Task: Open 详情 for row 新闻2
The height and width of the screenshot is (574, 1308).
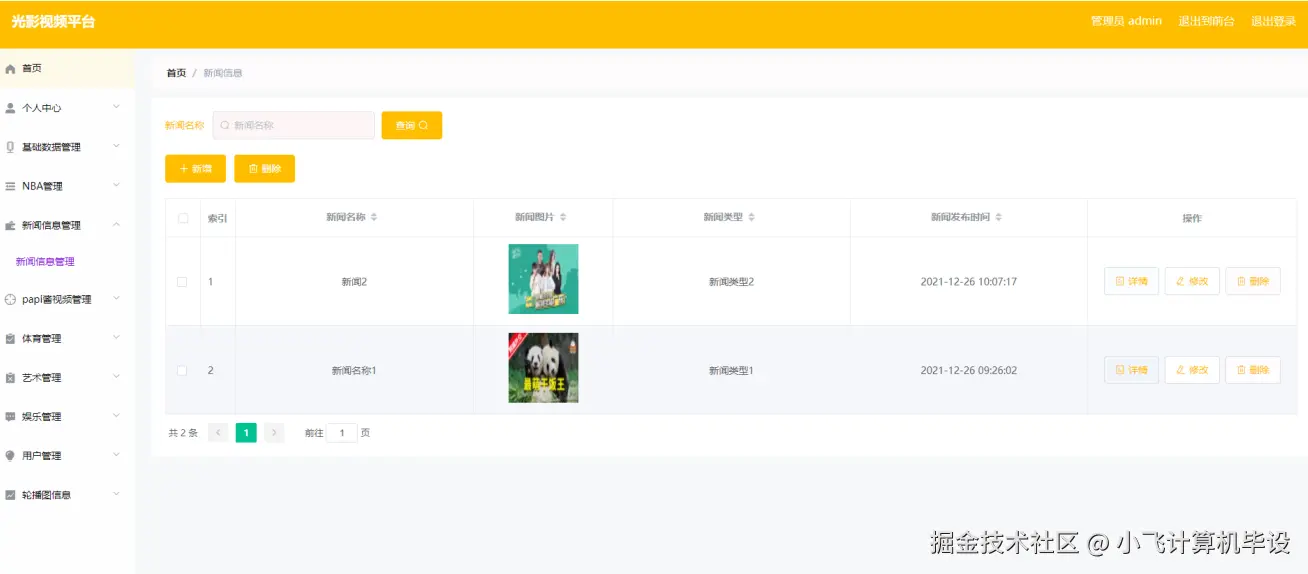Action: coord(1131,282)
